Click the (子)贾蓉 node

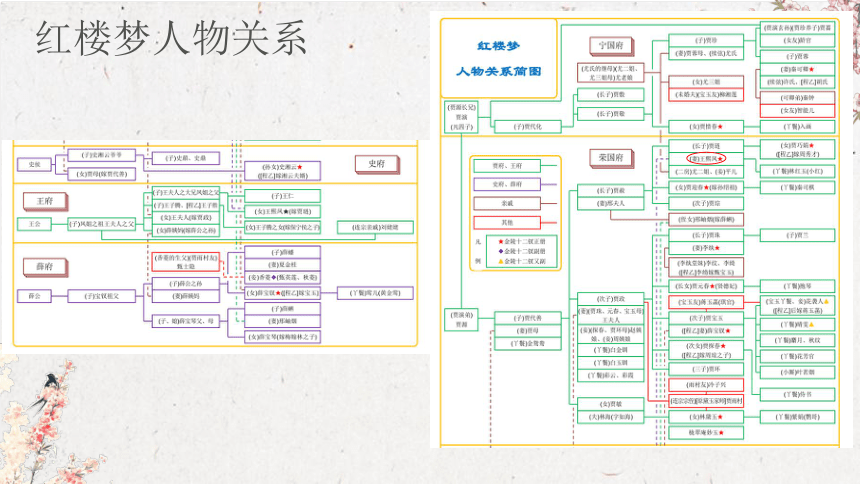point(797,57)
